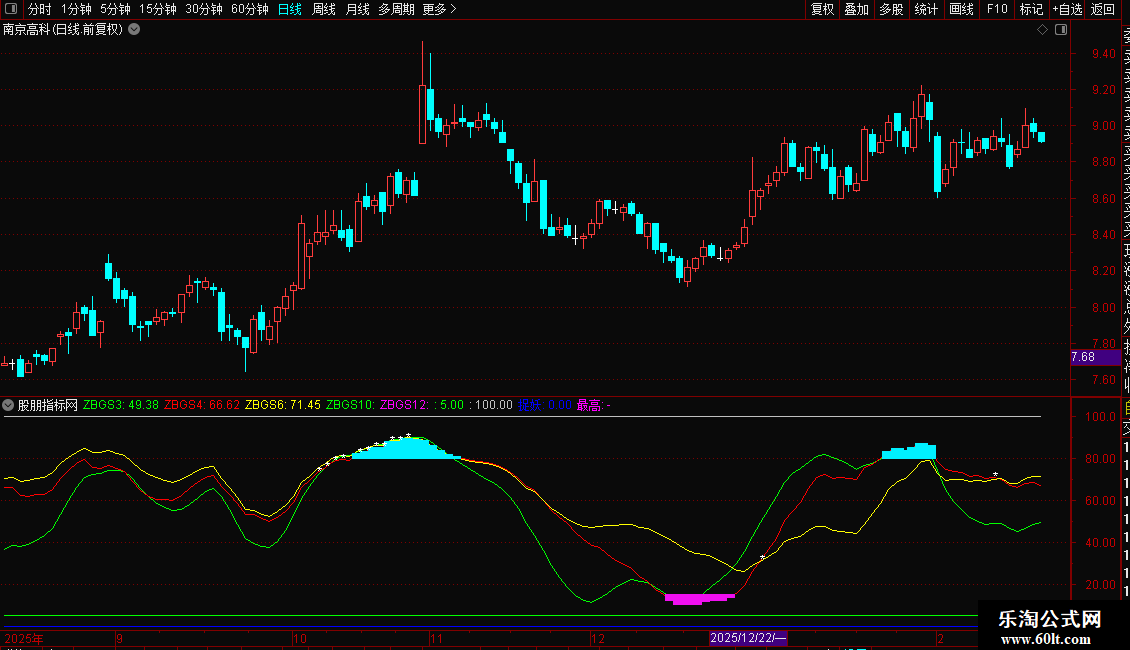Switch to the 分时 intraday view

[39, 9]
